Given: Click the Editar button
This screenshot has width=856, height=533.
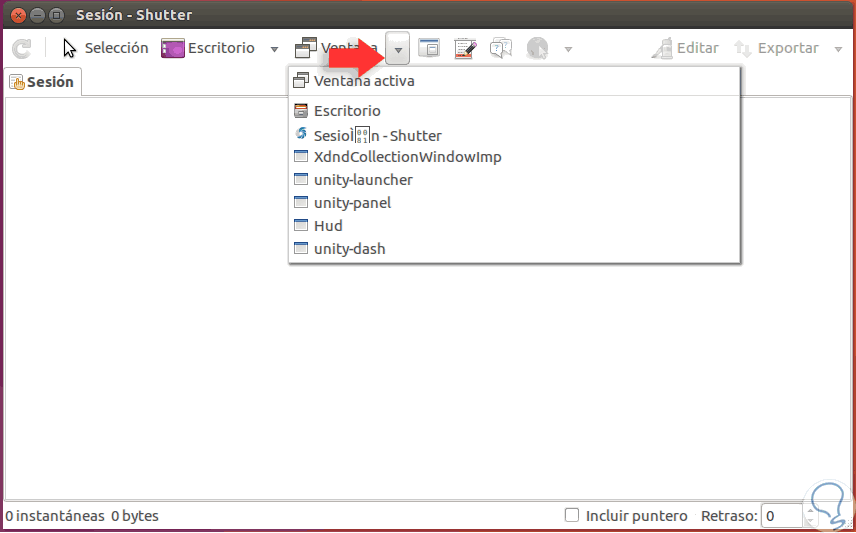Looking at the screenshot, I should click(685, 48).
